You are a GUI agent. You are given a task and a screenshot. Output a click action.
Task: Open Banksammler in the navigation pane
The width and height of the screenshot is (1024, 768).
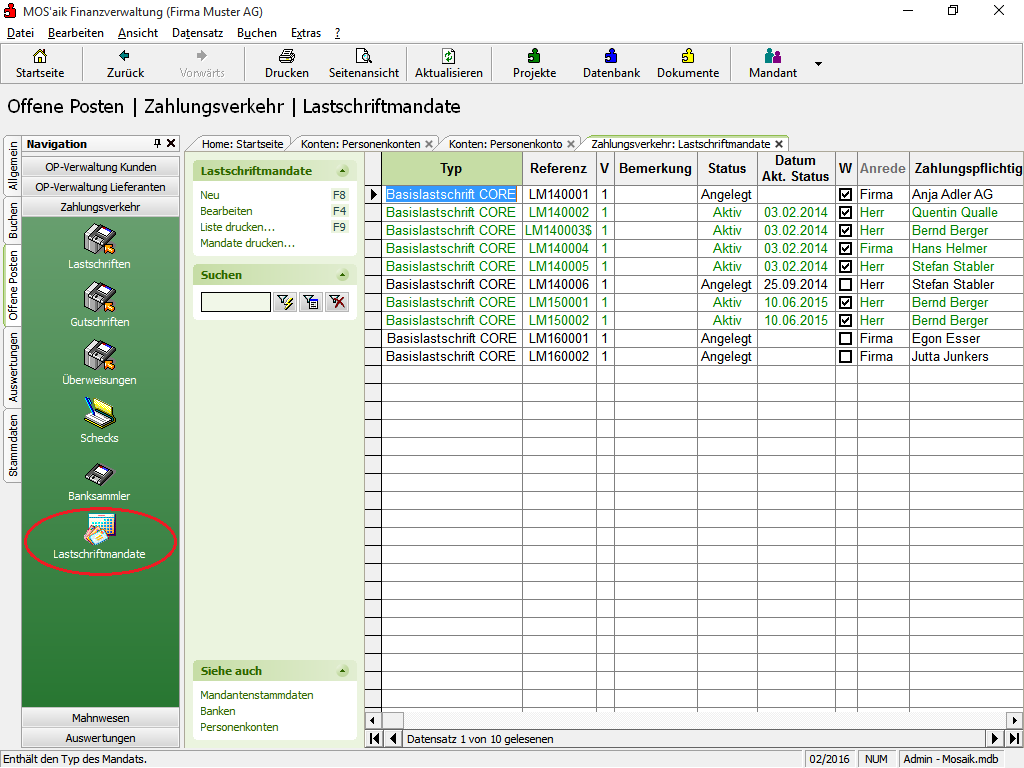[99, 480]
